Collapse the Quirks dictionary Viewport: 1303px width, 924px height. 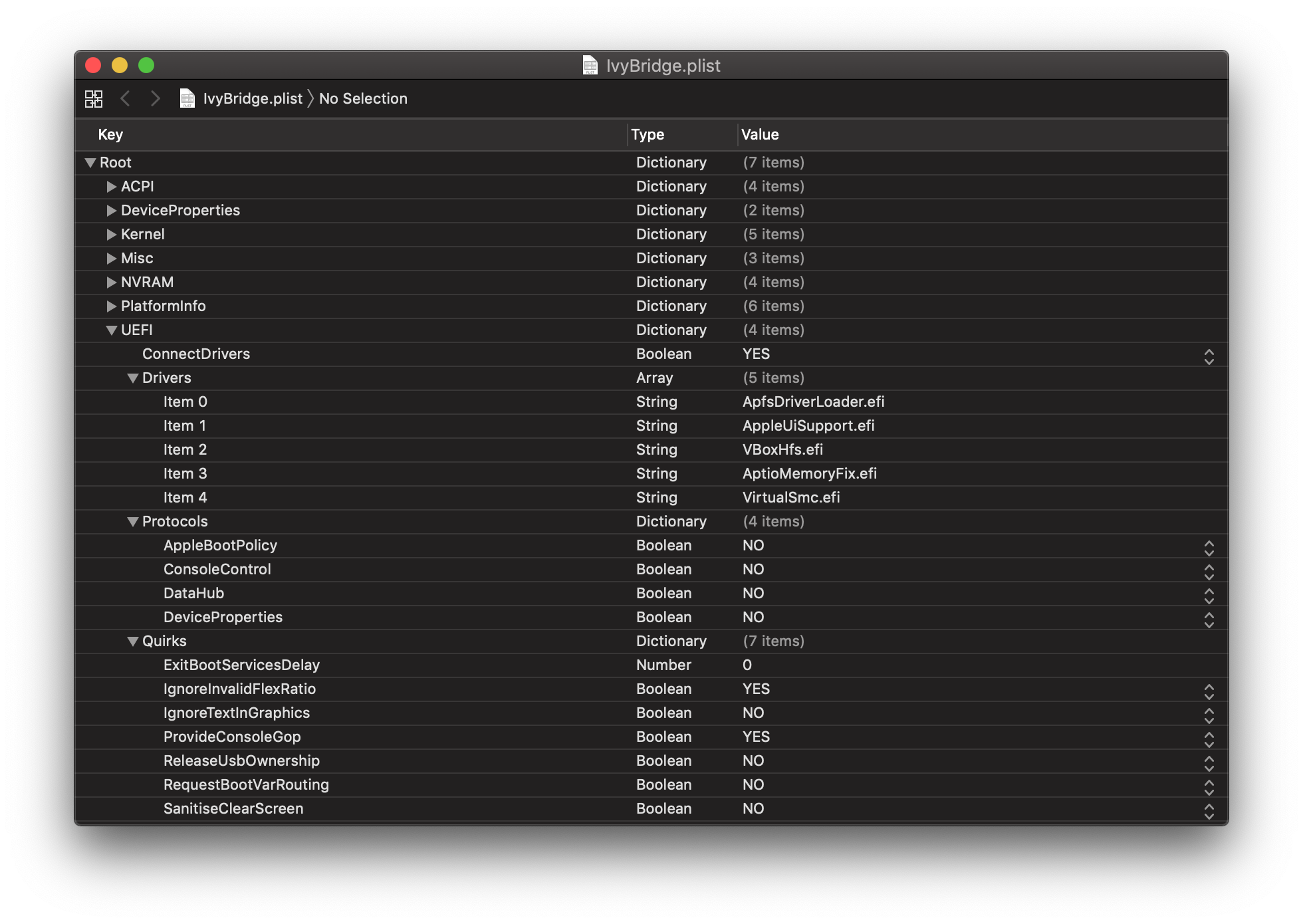point(133,641)
